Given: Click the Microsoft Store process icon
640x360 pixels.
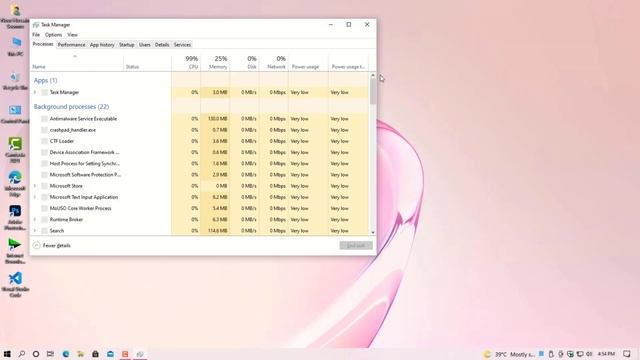Looking at the screenshot, I should click(x=44, y=186).
